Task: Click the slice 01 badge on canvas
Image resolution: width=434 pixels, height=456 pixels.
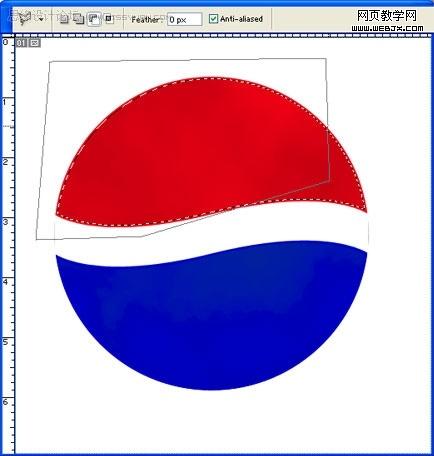Action: (x=22, y=43)
